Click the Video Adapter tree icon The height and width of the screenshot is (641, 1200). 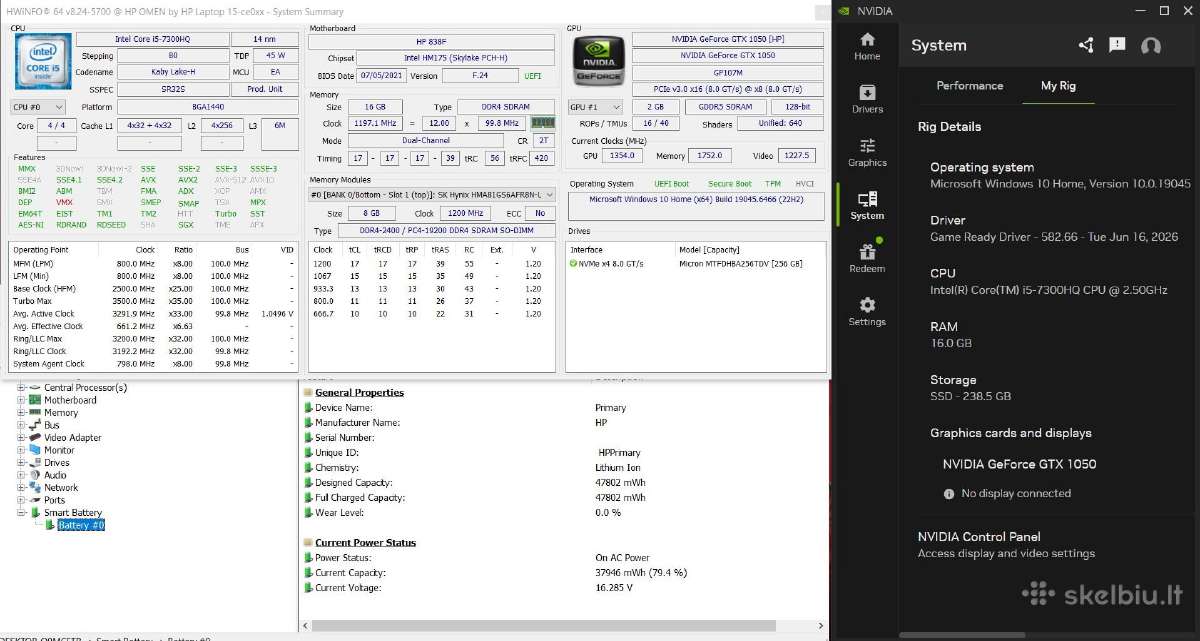point(35,437)
